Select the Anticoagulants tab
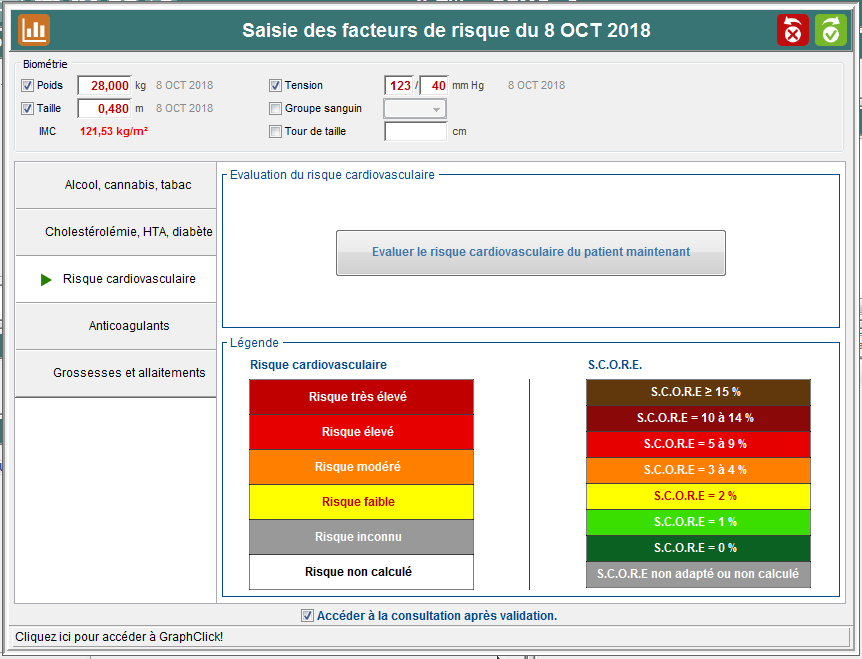 (x=116, y=326)
